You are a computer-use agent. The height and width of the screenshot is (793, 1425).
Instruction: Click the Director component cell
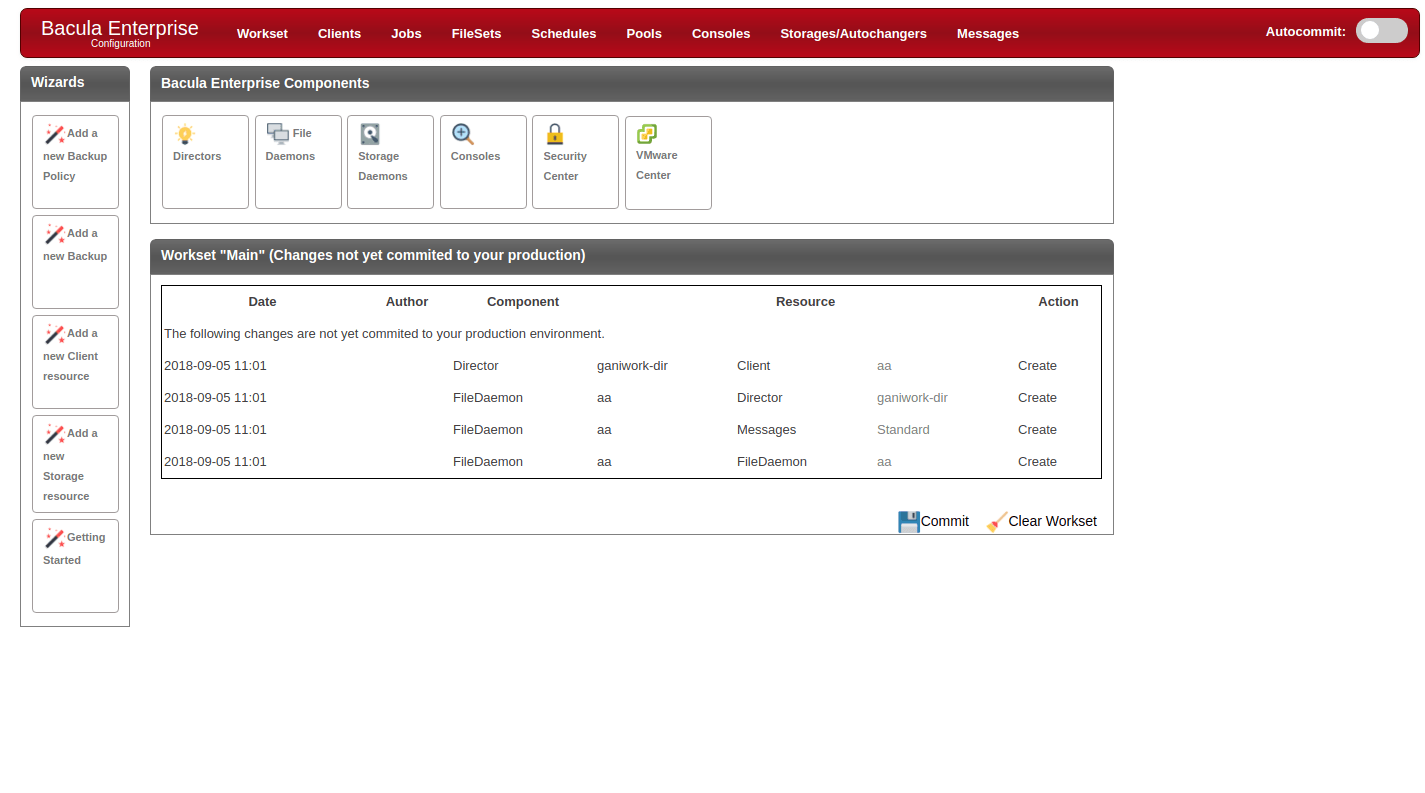tap(475, 366)
